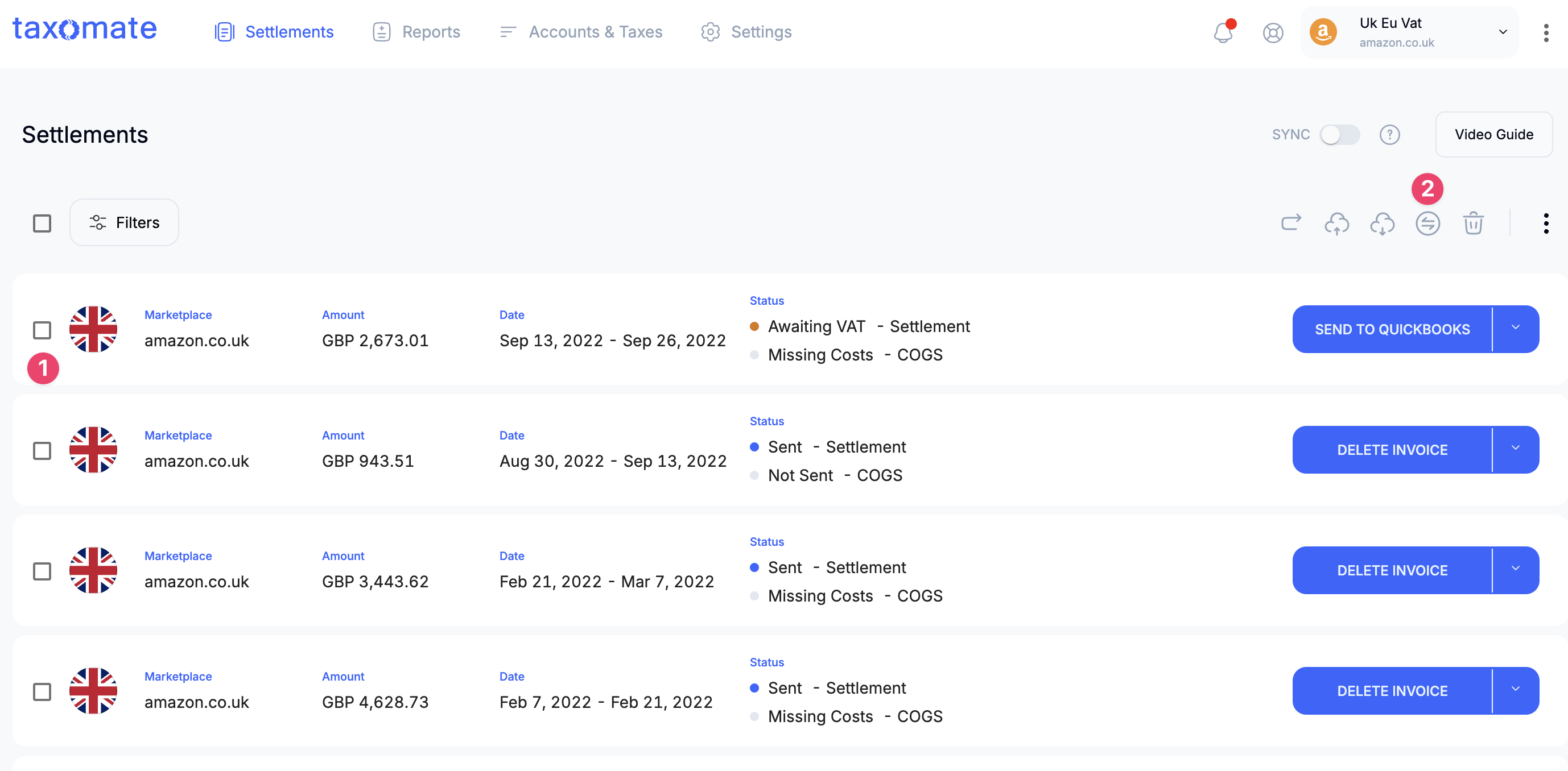Delete invoice for Aug 30 settlement

[x=1392, y=449]
